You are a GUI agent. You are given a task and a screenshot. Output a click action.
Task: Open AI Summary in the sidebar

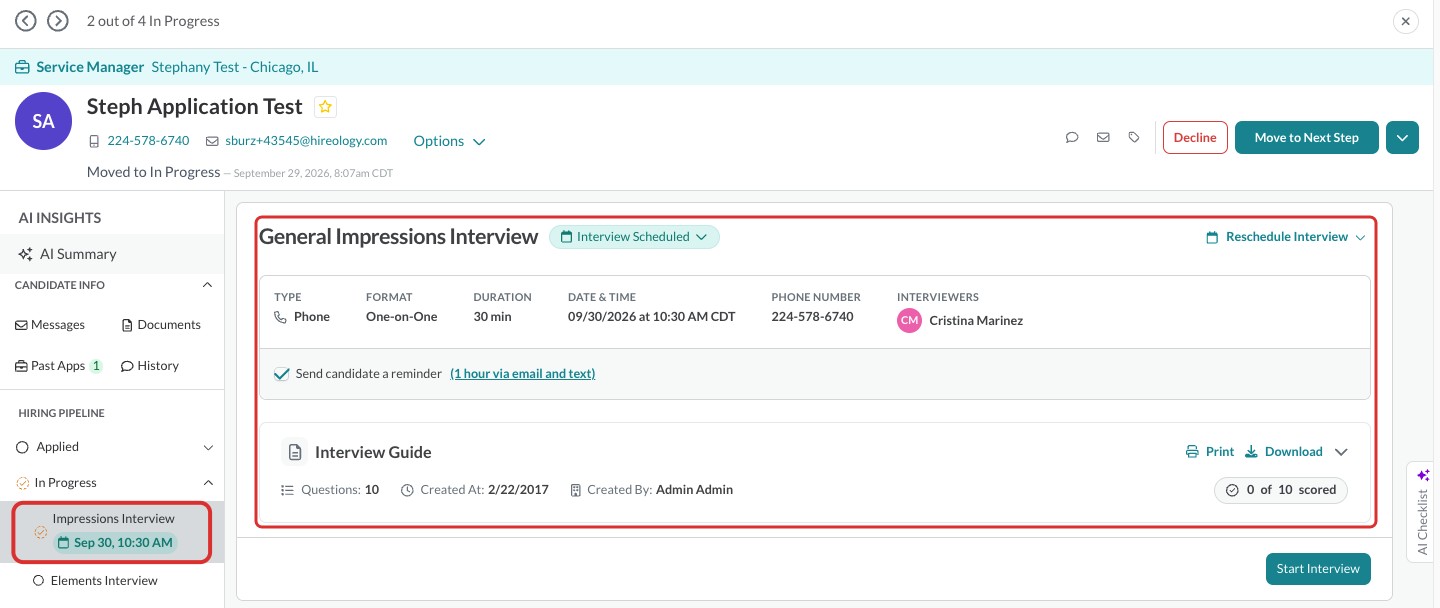click(112, 254)
